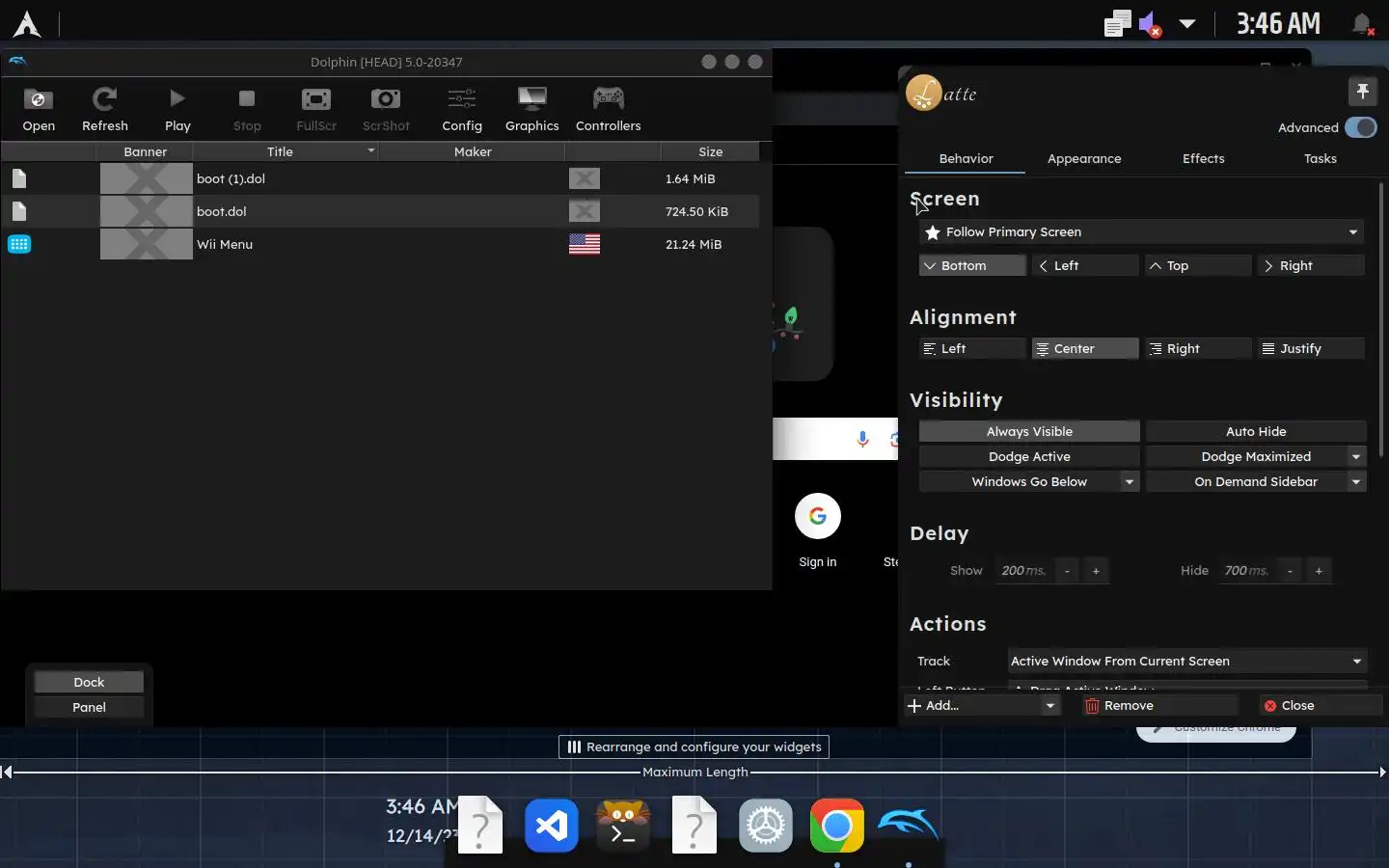Viewport: 1389px width, 868px height.
Task: Click the Refresh toolbar icon in Dolphin
Action: click(104, 98)
